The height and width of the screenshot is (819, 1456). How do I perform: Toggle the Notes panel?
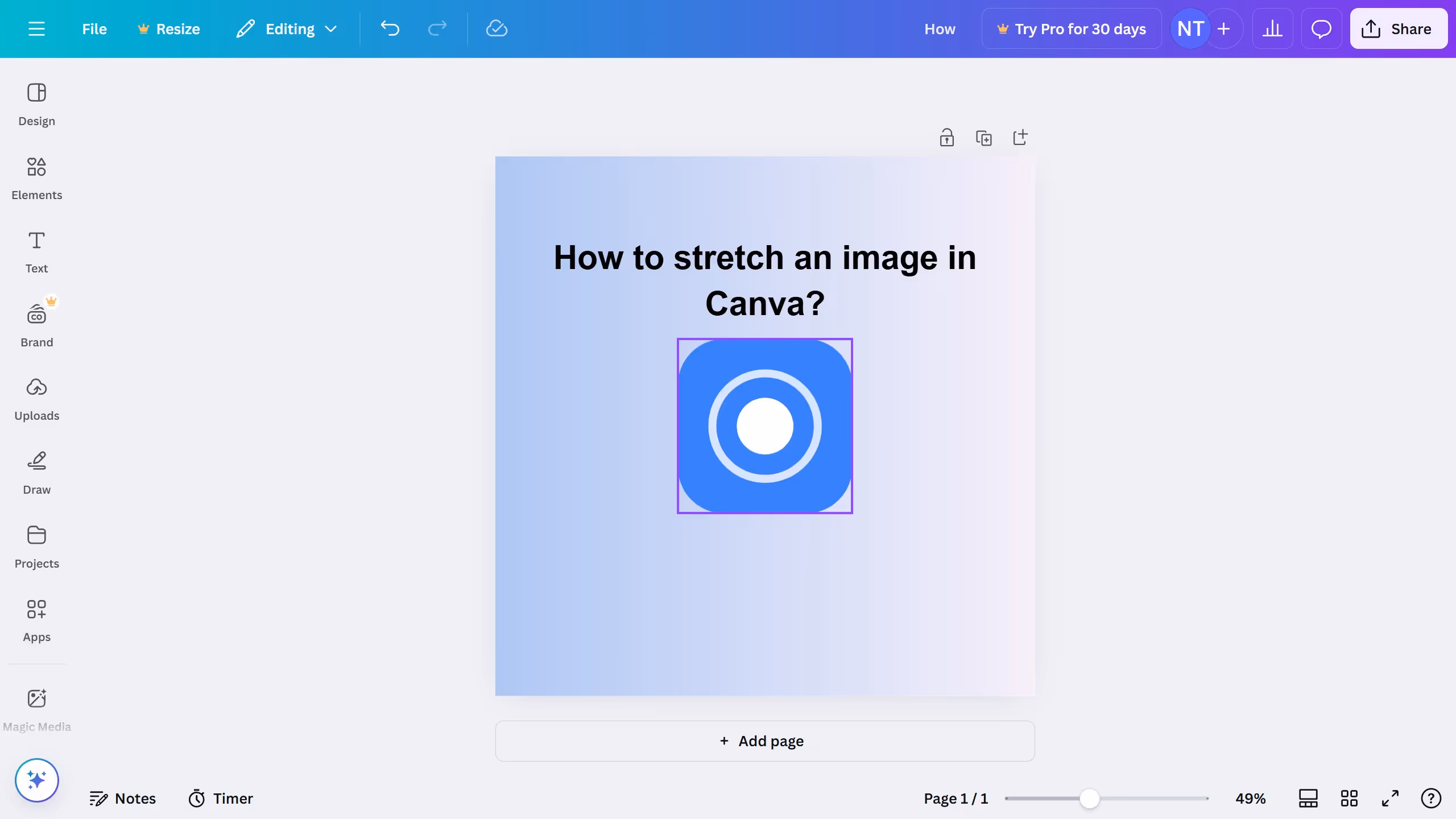click(123, 798)
